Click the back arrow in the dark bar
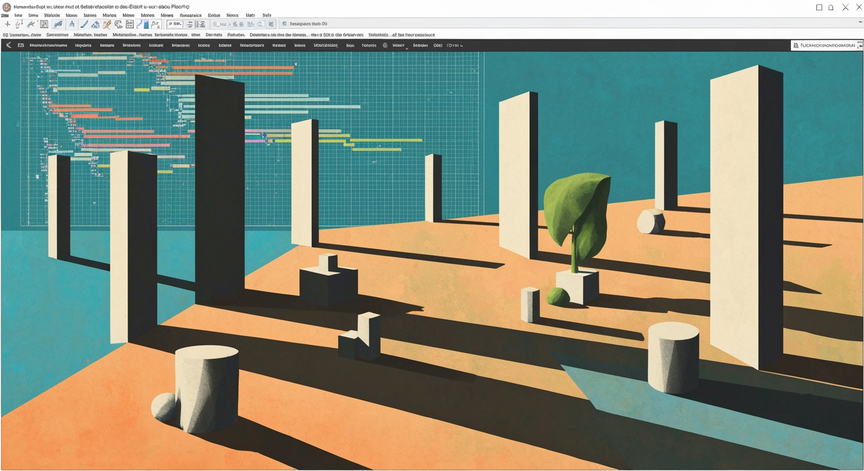Image resolution: width=864 pixels, height=471 pixels. point(8,45)
